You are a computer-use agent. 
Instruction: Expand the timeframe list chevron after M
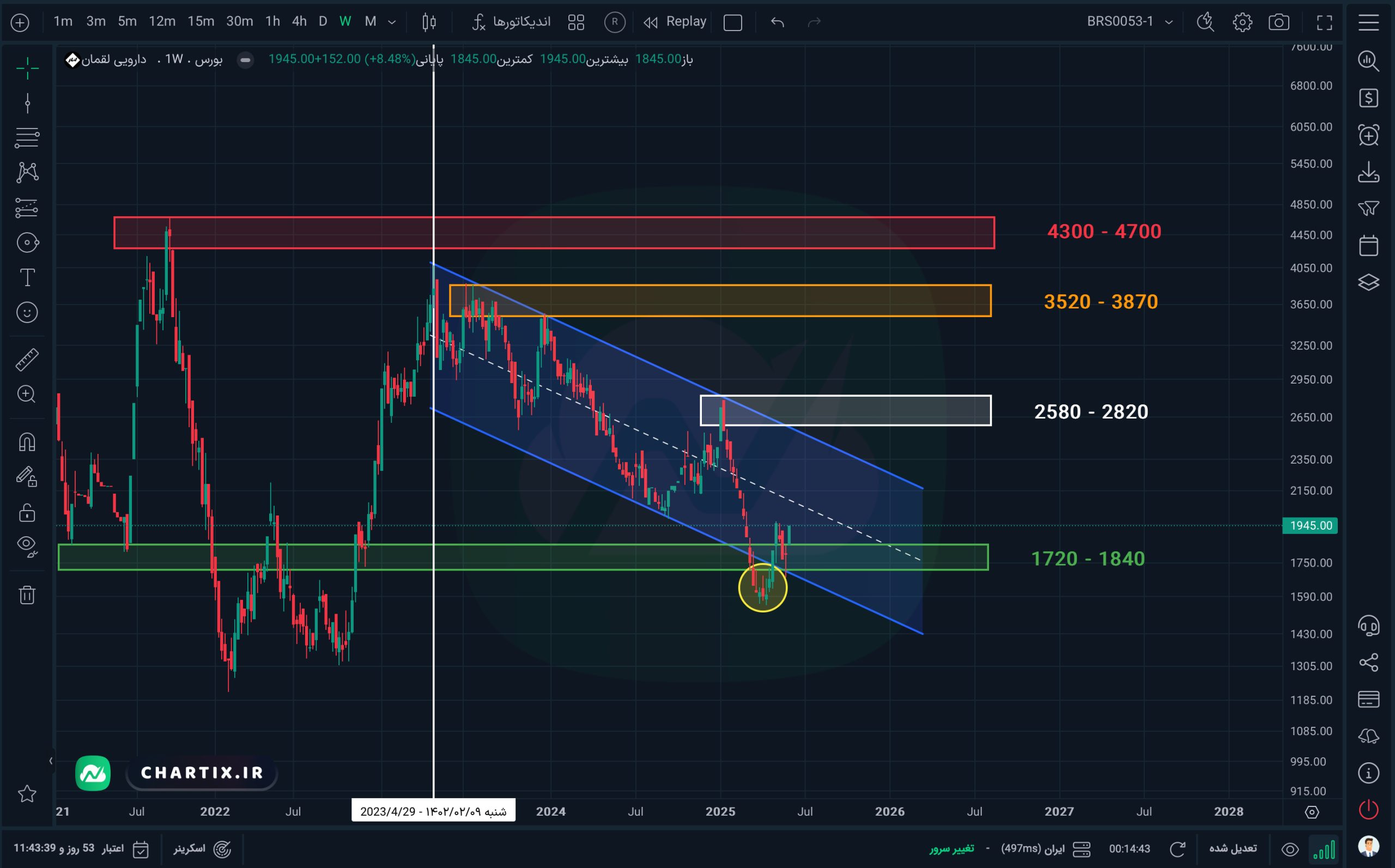[x=392, y=22]
